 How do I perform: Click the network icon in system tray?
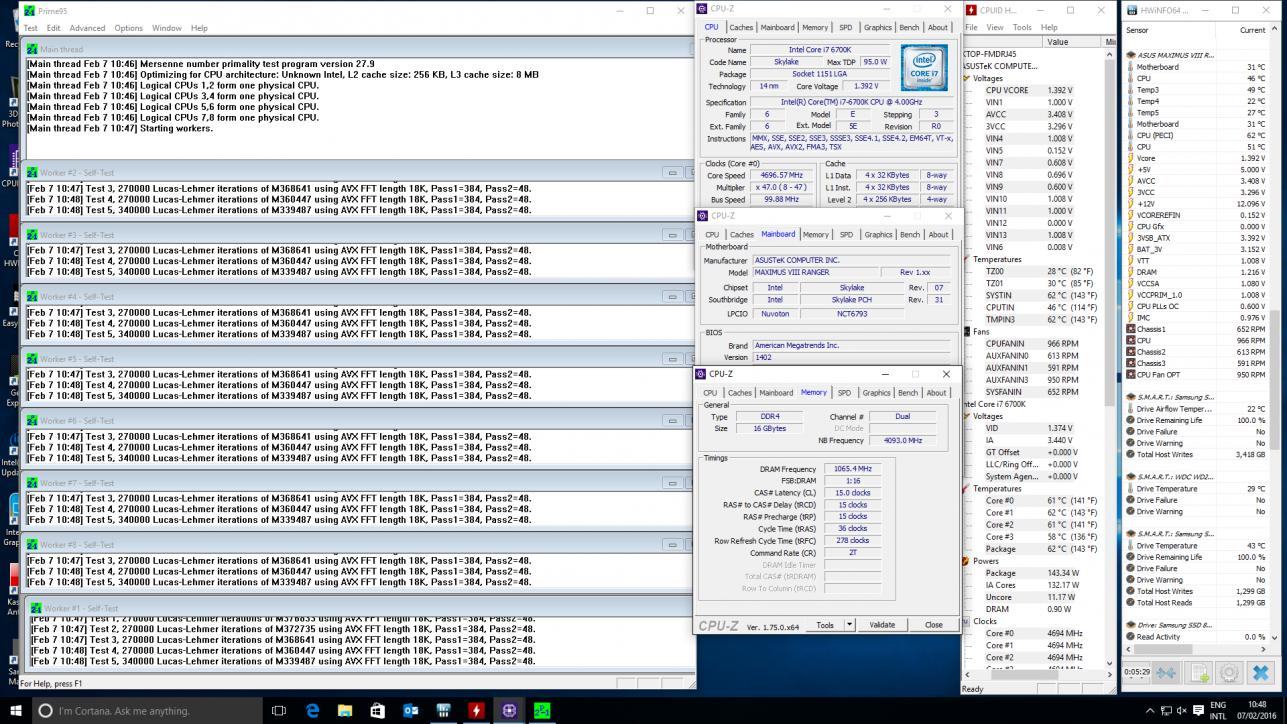coord(1165,711)
